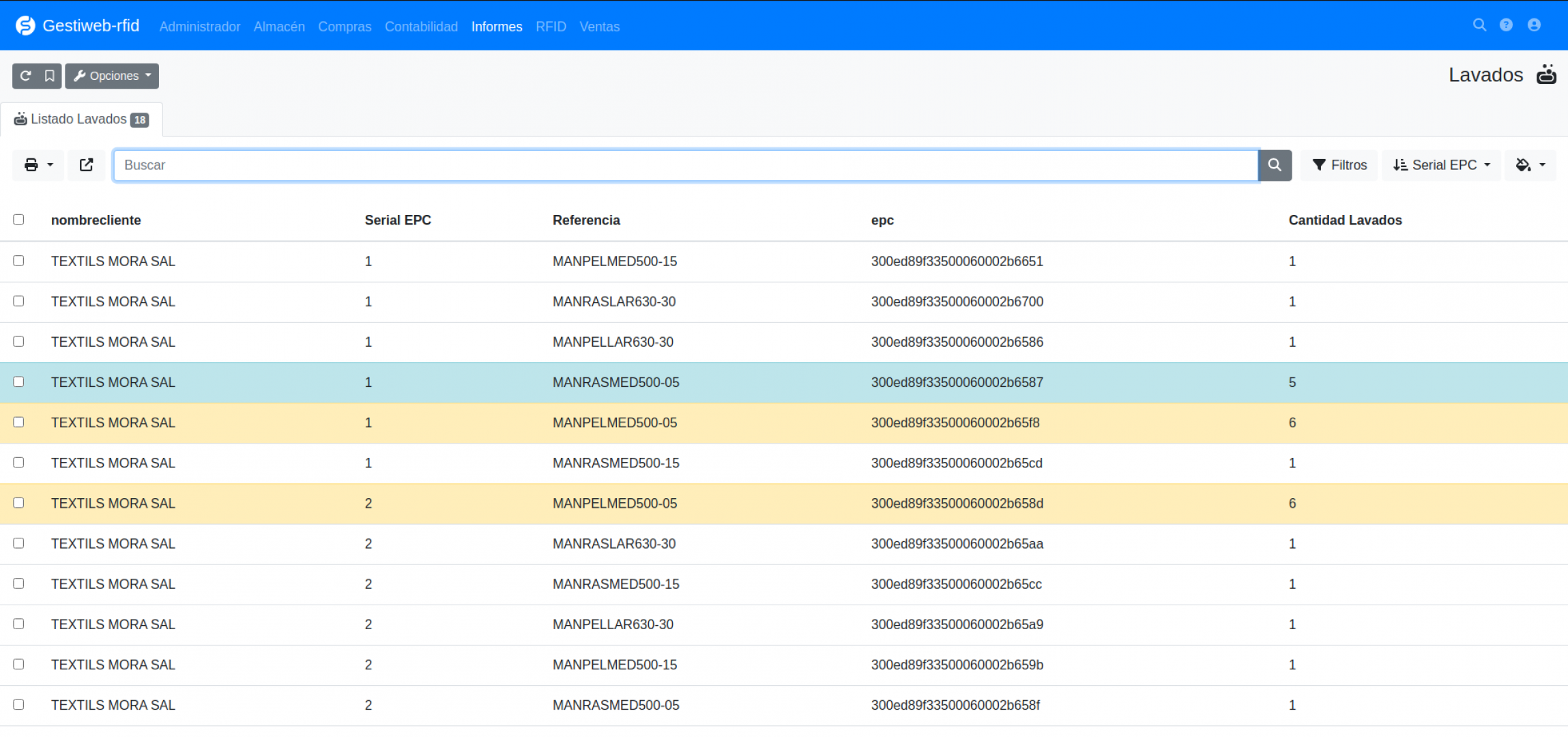Click the Lavados page title
Image resolution: width=1568 pixels, height=737 pixels.
1485,74
